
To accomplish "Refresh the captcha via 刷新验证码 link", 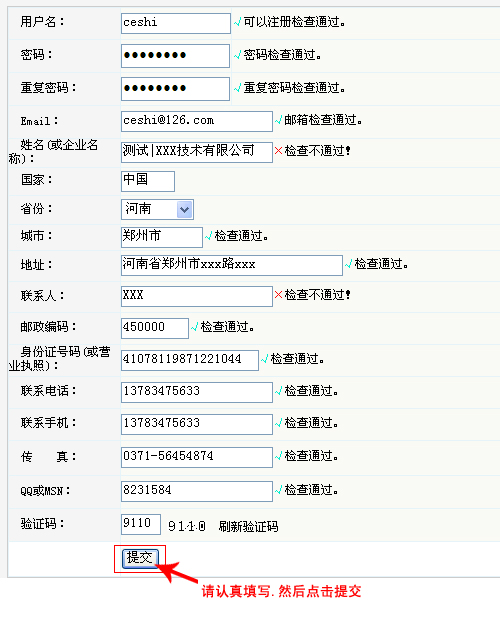I will coord(248,526).
